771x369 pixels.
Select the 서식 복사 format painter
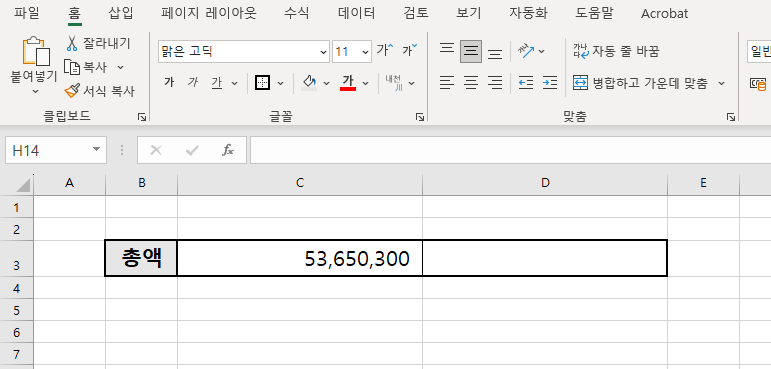tap(100, 91)
